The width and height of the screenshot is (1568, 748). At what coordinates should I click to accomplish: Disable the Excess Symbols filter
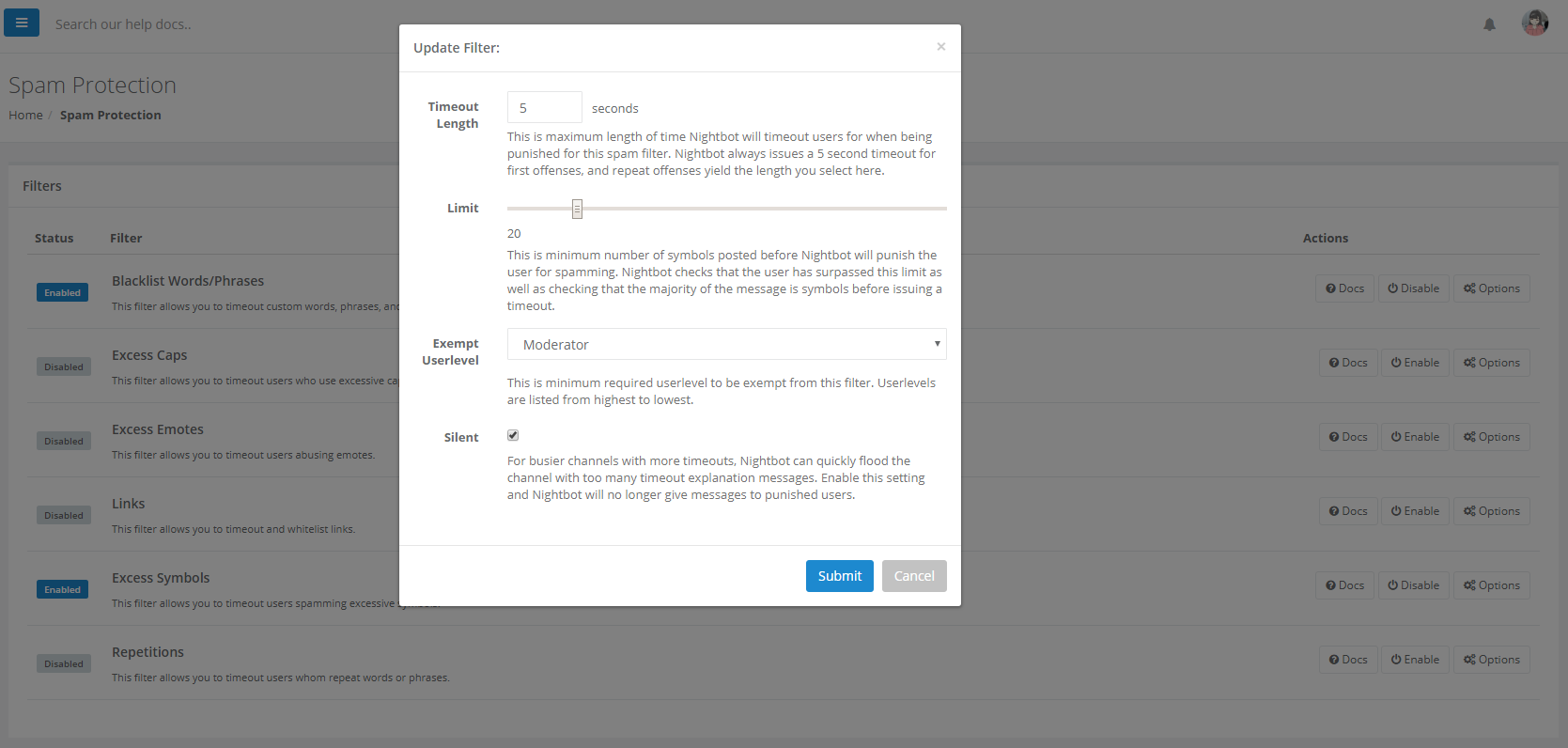pyautogui.click(x=1413, y=585)
